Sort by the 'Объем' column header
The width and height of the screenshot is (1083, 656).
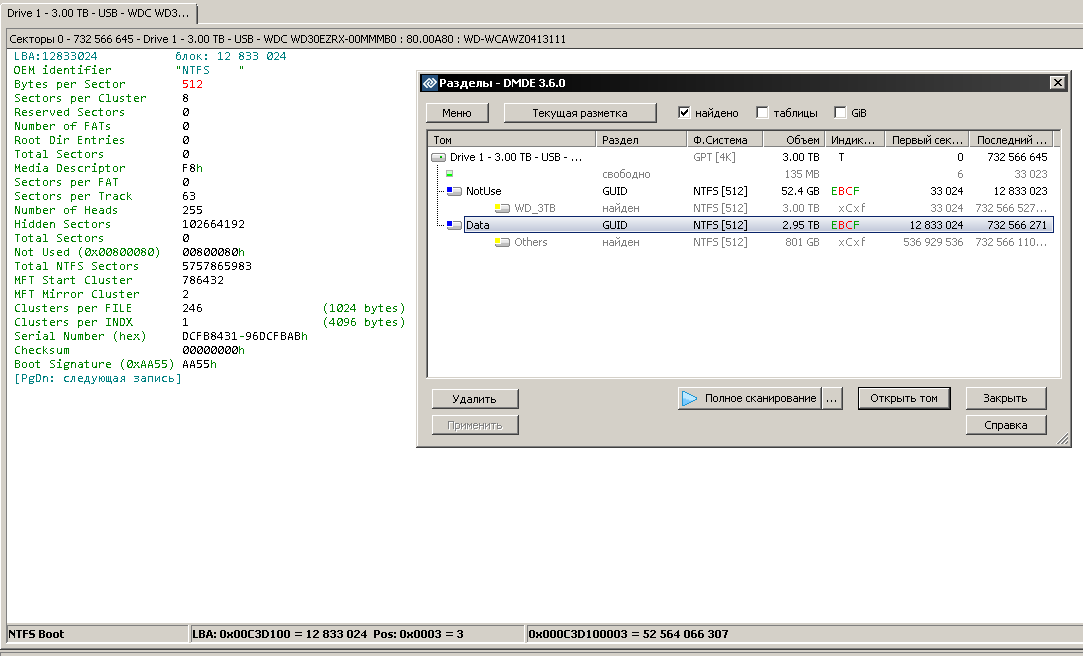click(x=802, y=140)
